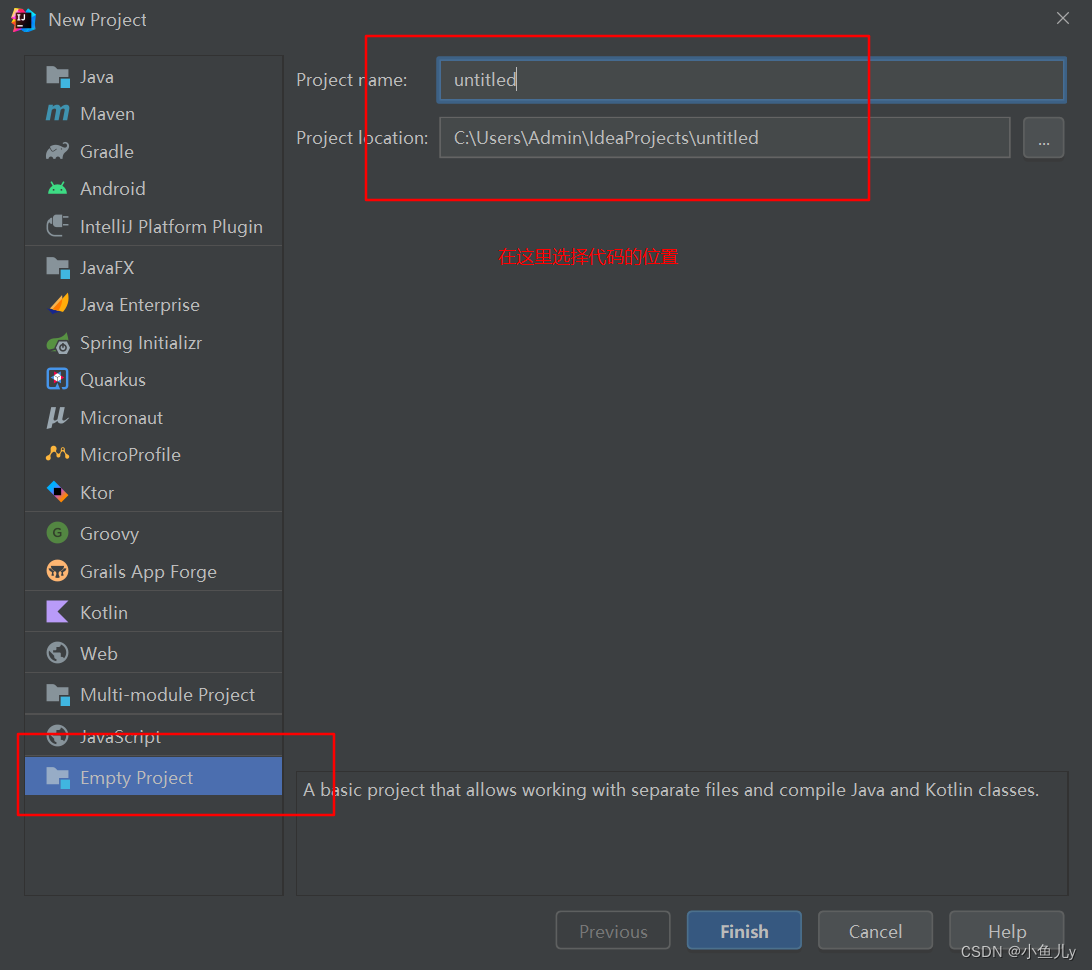Choose the Gradle project type label
This screenshot has width=1092, height=970.
point(107,151)
